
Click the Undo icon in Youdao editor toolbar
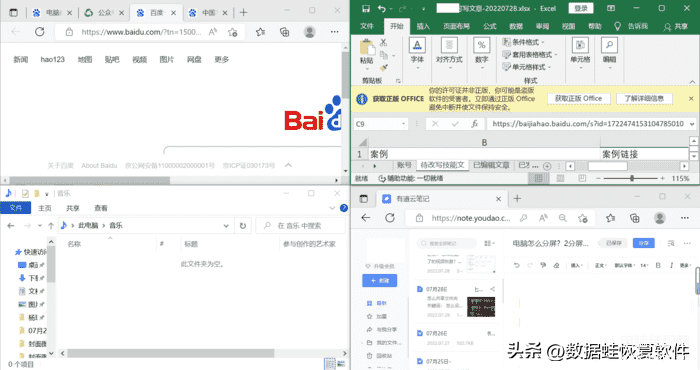(517, 265)
